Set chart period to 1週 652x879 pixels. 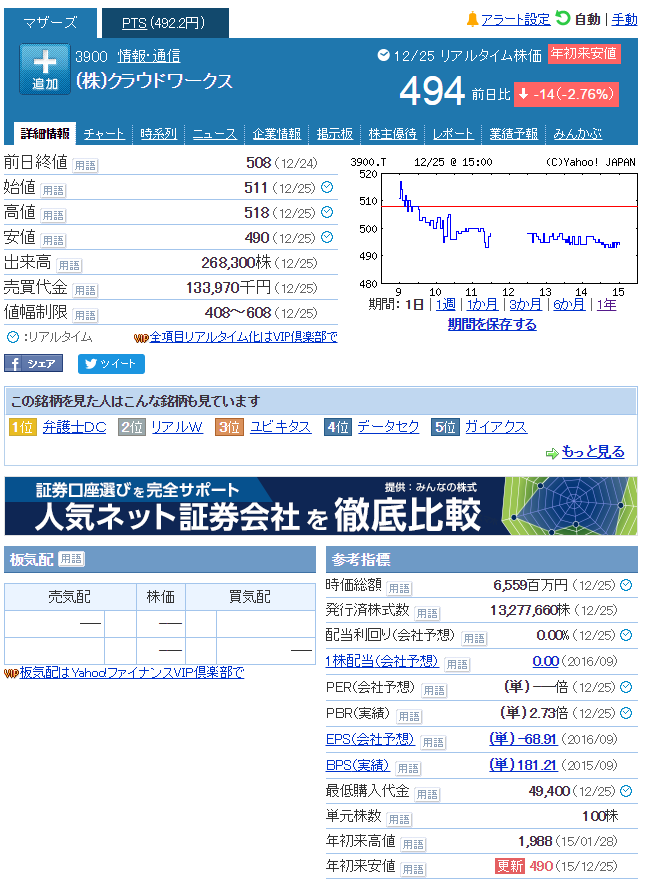click(446, 304)
